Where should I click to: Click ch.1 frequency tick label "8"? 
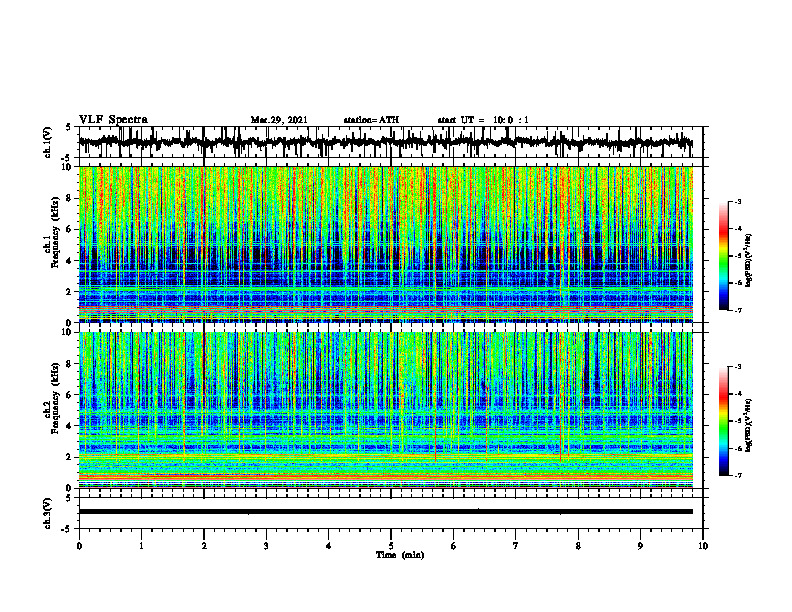(69, 198)
